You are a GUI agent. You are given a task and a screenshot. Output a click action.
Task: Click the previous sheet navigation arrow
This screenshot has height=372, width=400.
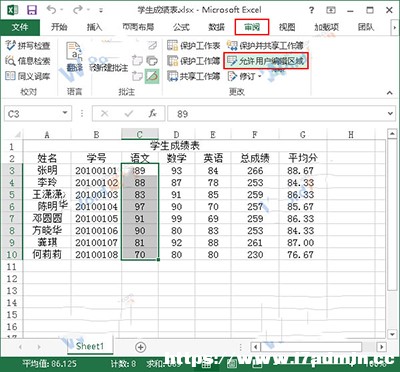point(20,347)
